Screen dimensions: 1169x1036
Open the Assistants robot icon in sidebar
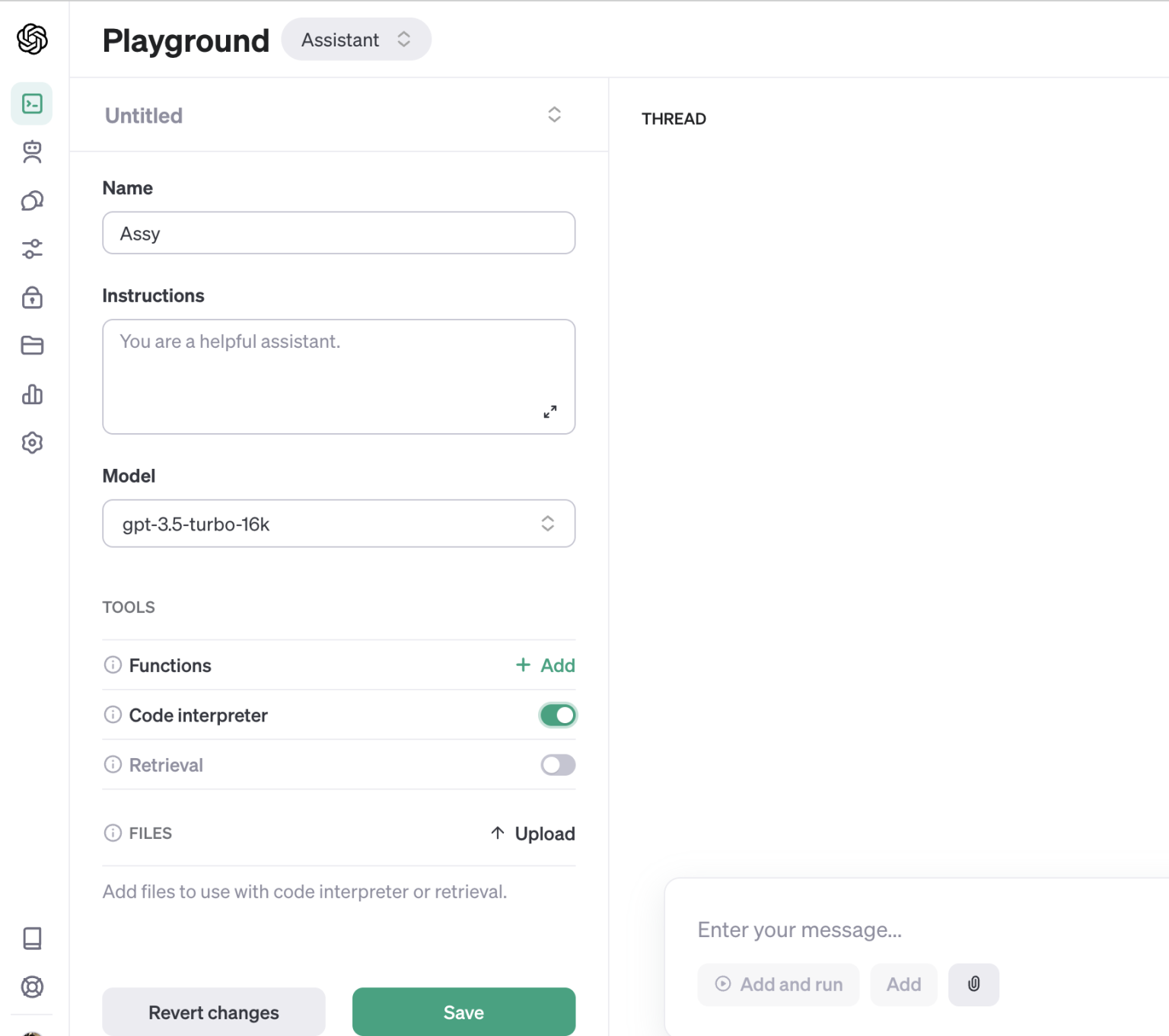[32, 152]
